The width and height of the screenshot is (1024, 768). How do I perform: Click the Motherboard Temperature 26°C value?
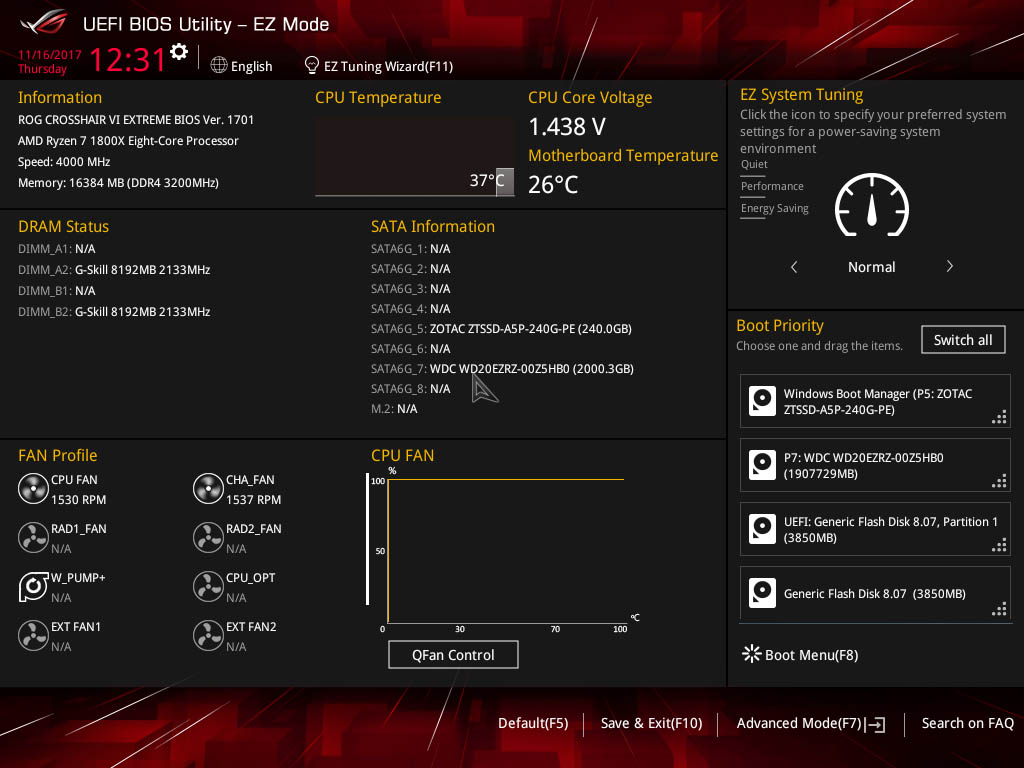click(x=553, y=185)
